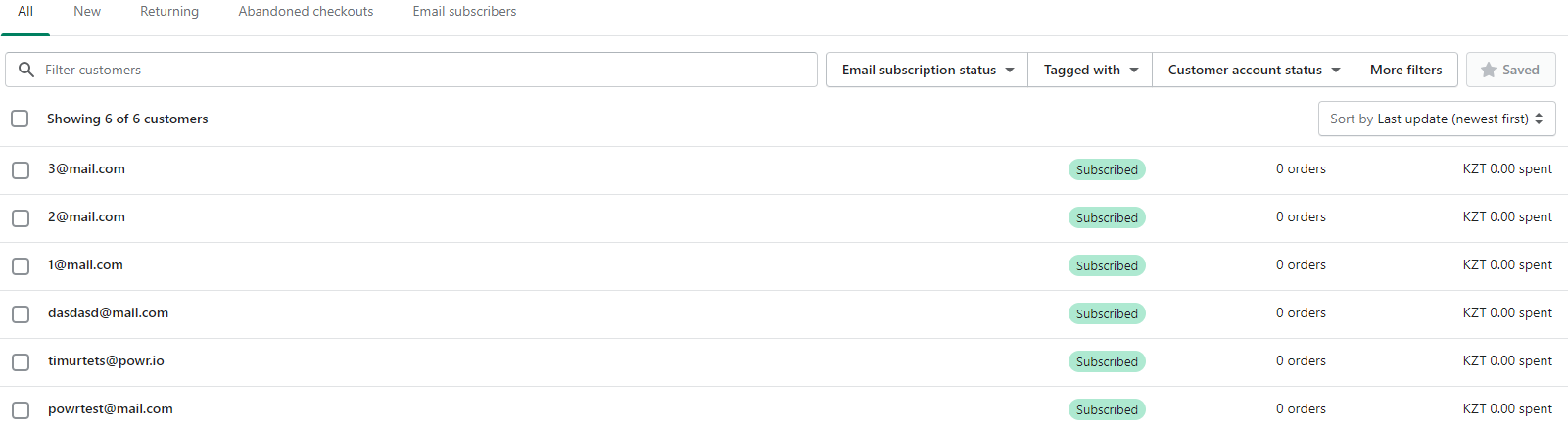The image size is (1568, 429).
Task: Select the dasdasd@mail.com row checkbox
Action: tap(21, 313)
